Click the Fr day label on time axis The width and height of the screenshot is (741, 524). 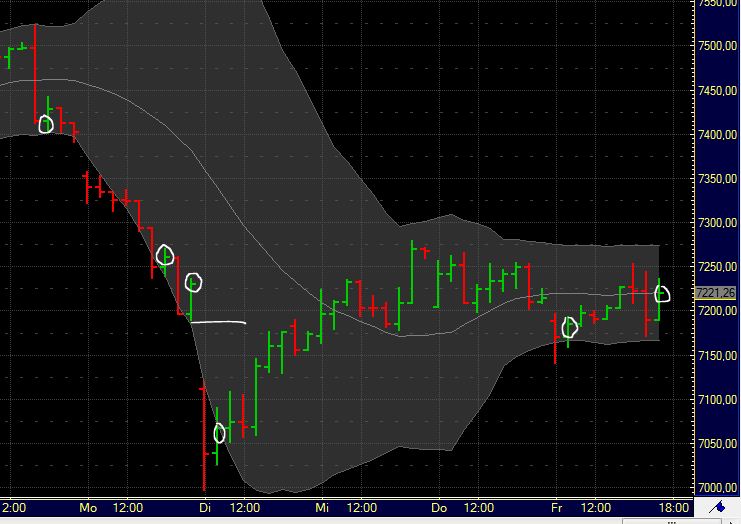556,508
